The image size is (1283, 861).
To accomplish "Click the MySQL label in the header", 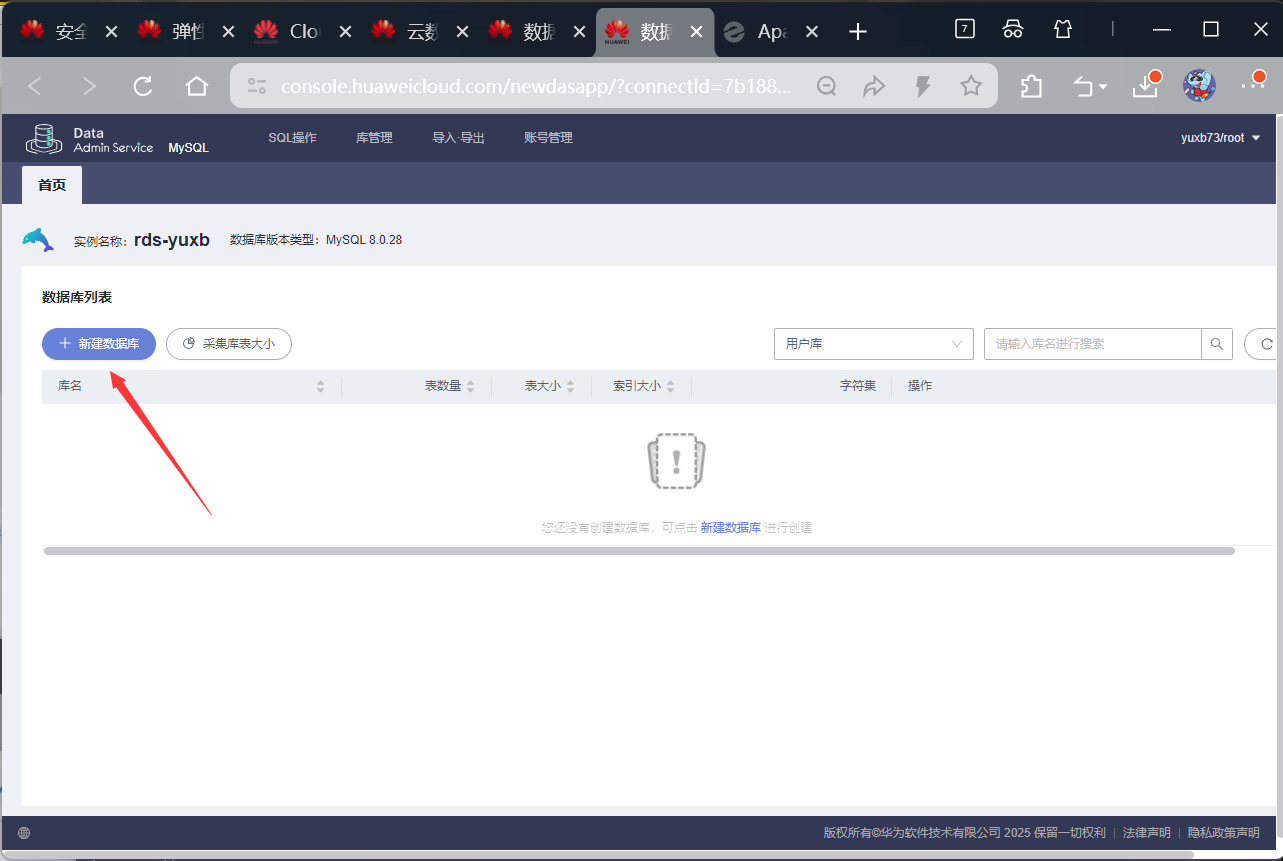I will pyautogui.click(x=188, y=147).
